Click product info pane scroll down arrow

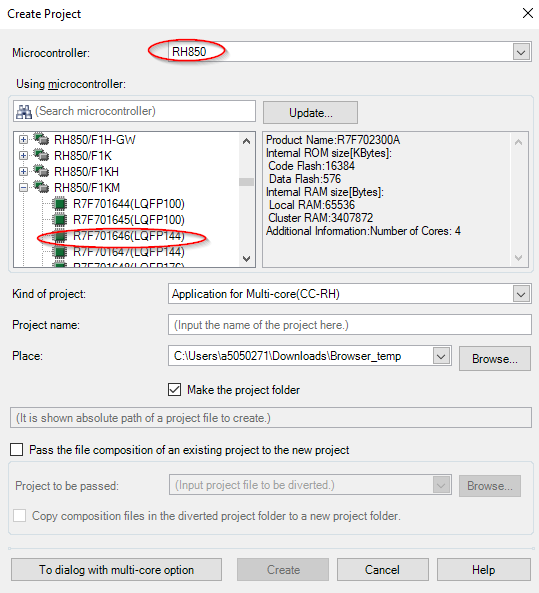[519, 258]
